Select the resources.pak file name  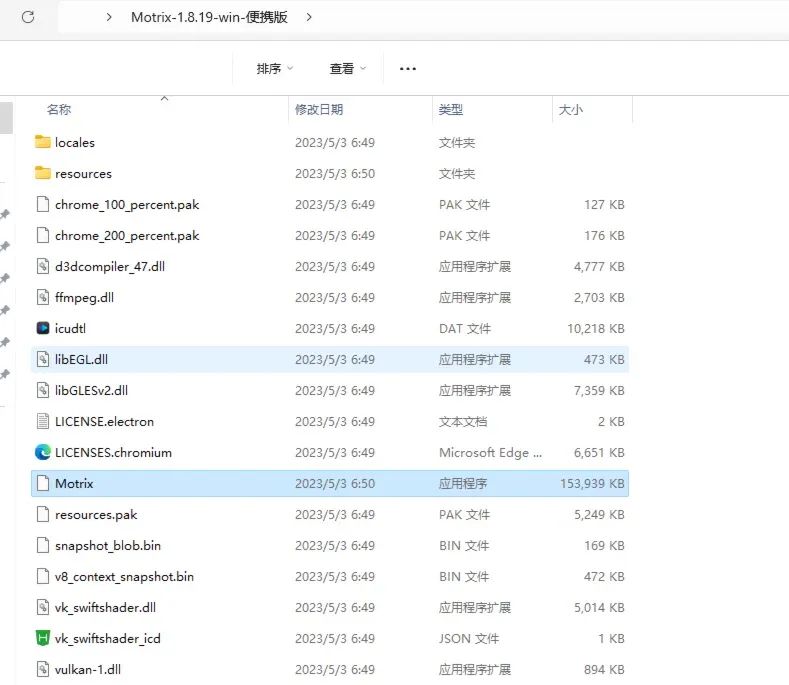tap(96, 514)
